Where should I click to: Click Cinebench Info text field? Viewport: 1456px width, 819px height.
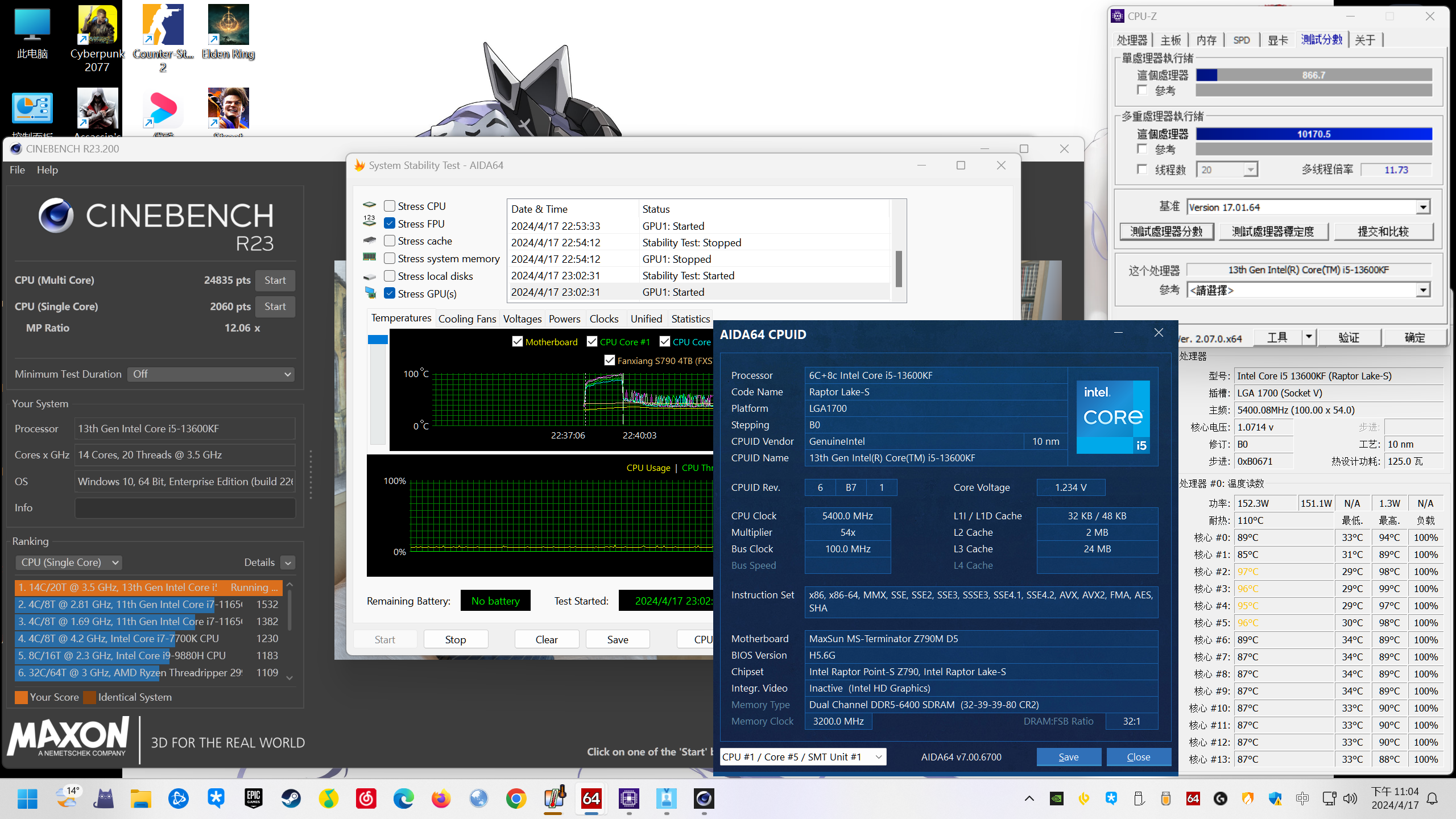click(x=185, y=508)
